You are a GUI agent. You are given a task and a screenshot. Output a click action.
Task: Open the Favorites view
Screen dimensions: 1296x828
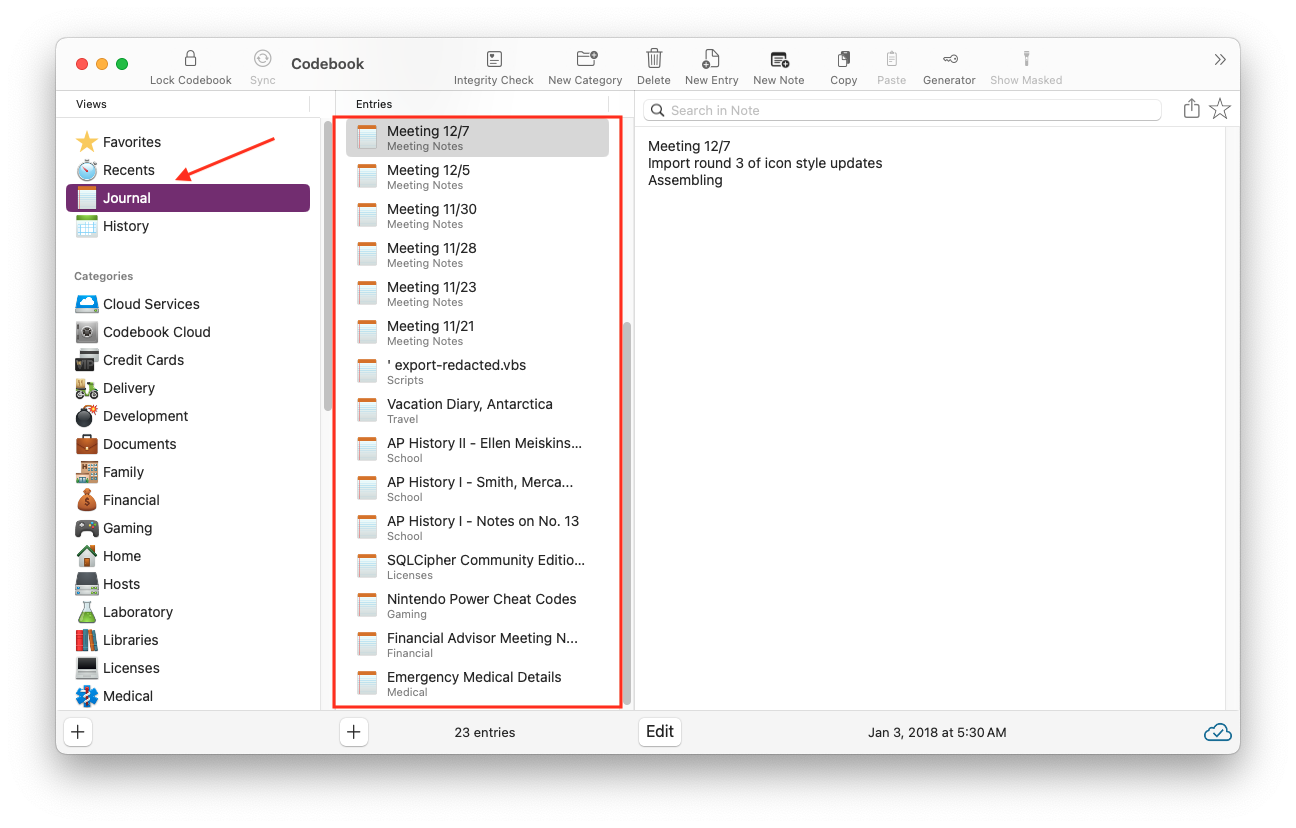click(x=188, y=142)
